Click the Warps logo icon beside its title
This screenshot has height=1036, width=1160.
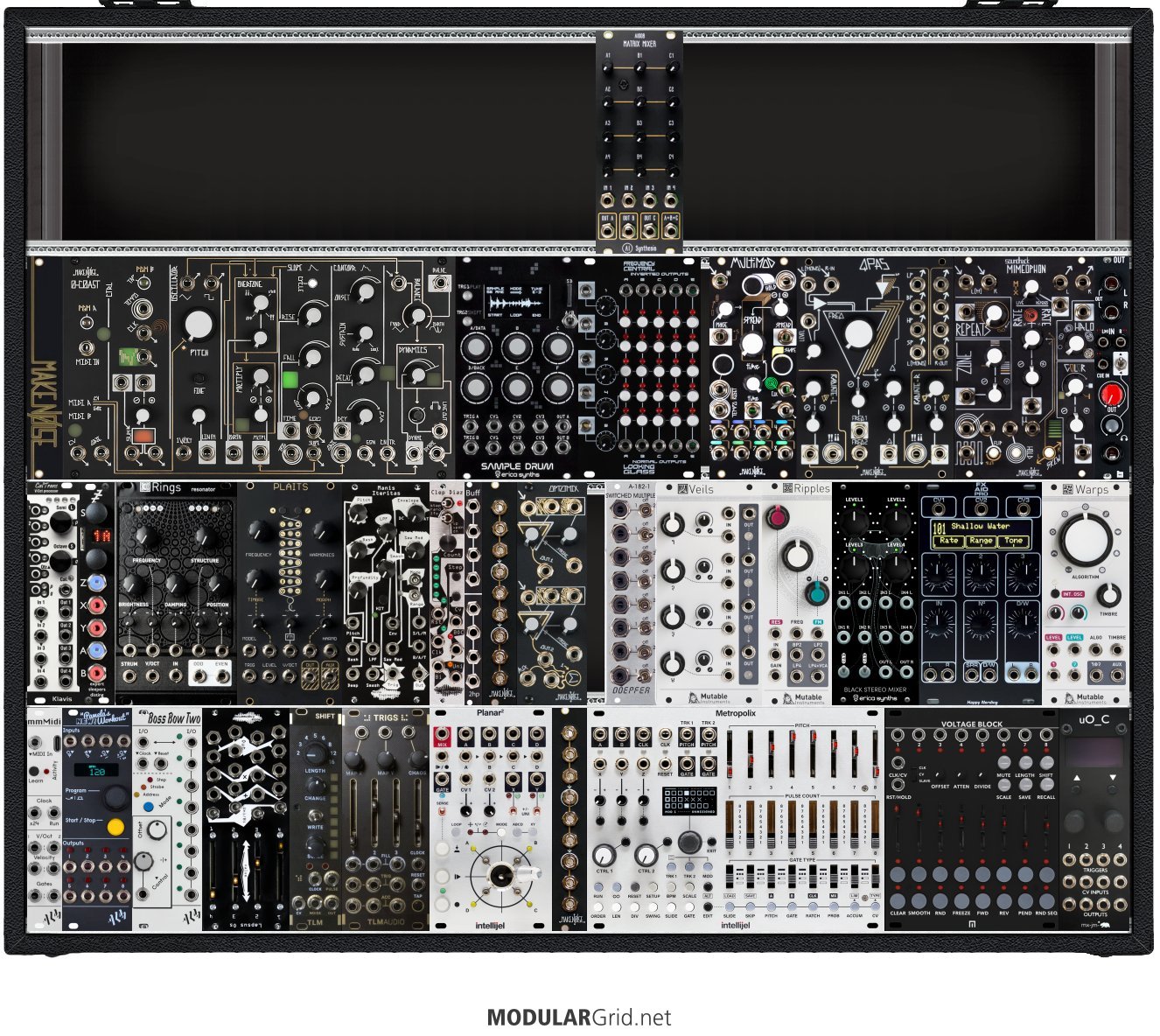pos(1067,488)
